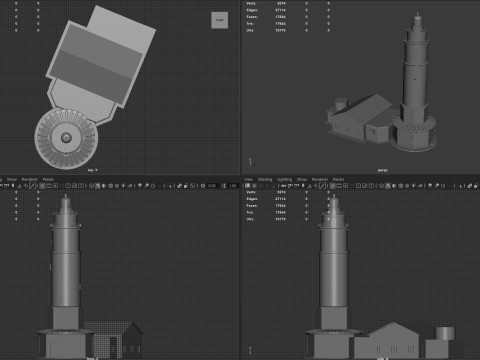Screen dimensions: 480x360
Task: Click exposure value field showing 0.00
Action: 212,186
